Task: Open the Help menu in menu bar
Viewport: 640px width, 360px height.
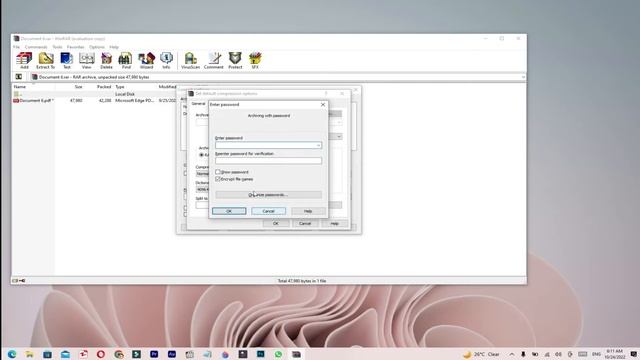Action: (114, 47)
